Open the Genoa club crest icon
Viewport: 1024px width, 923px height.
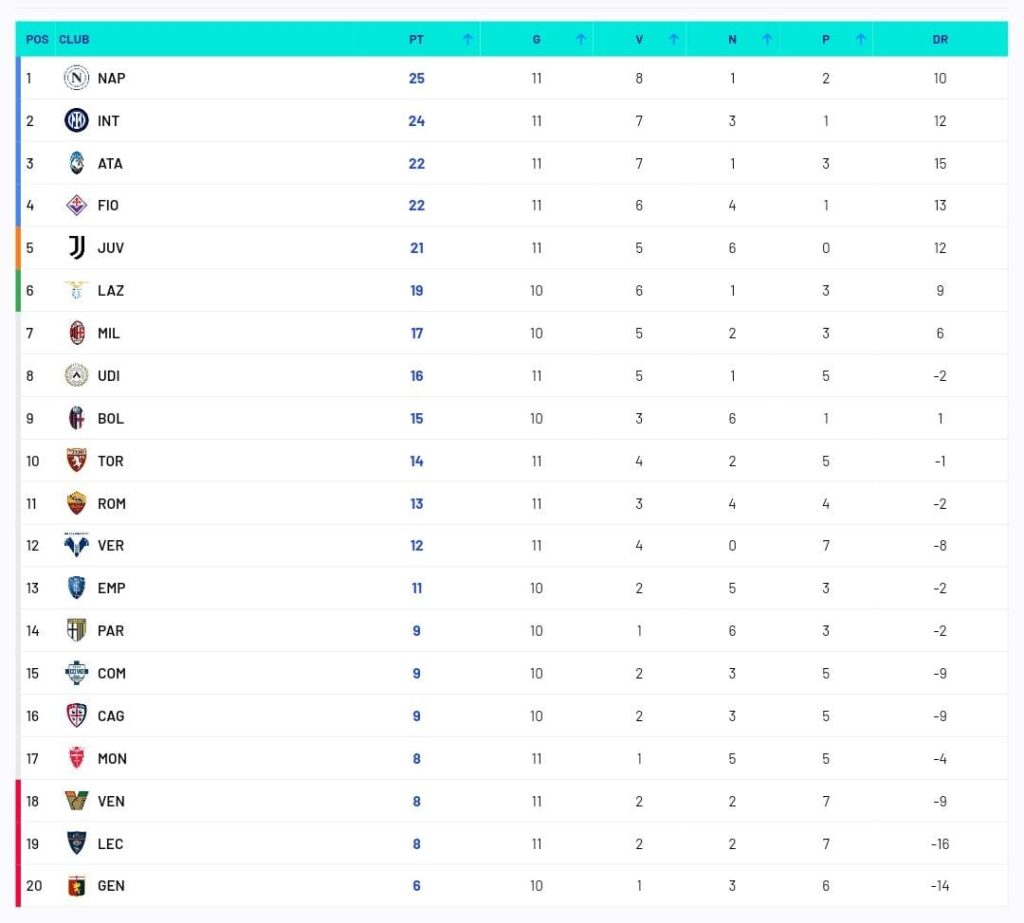pos(76,886)
